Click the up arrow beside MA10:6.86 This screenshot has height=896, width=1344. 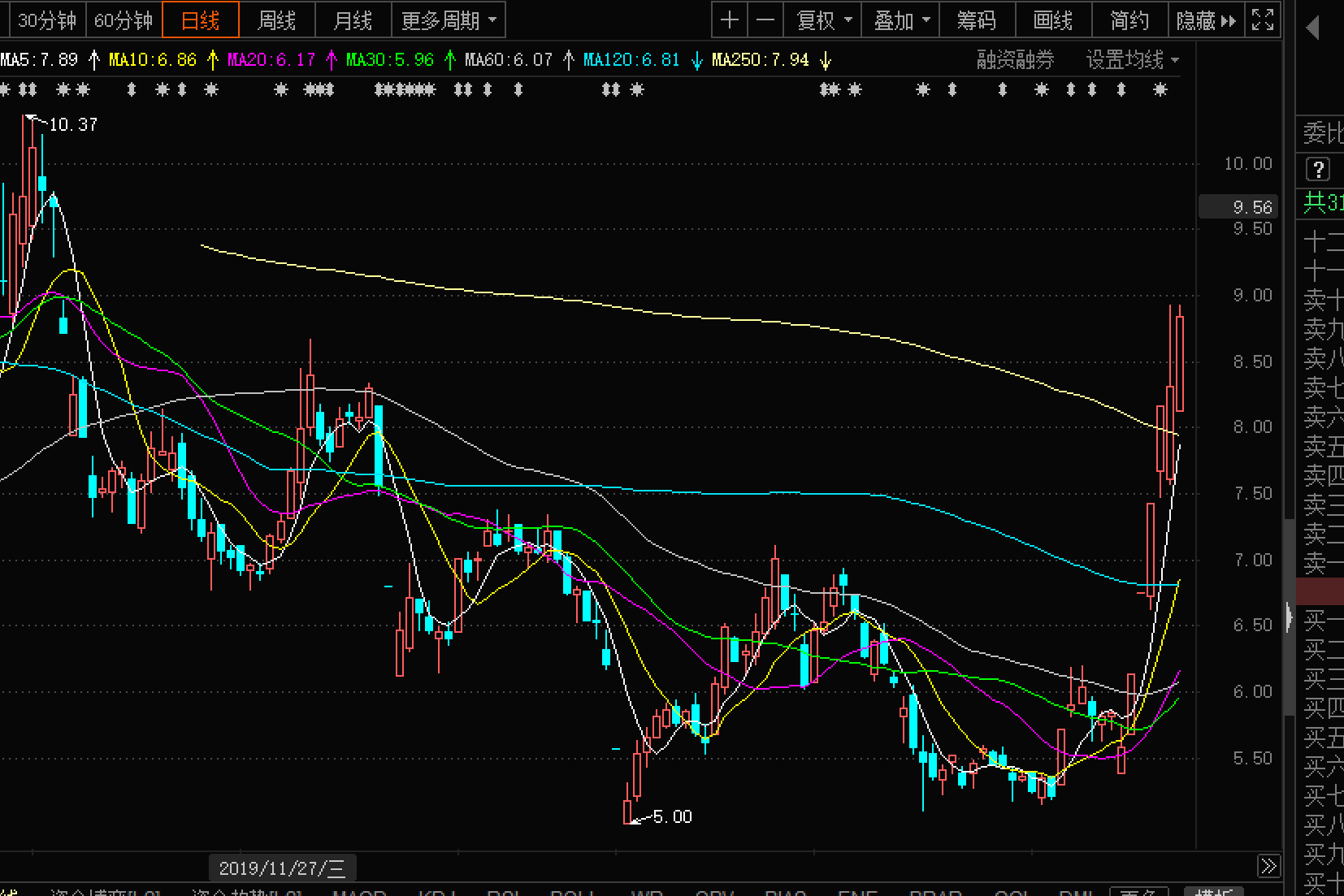[x=213, y=60]
